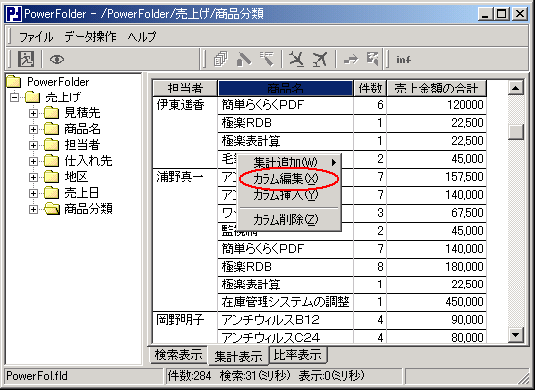Screen dimensions: 535x390
Task: Choose カラム挿入(Y) from the context menu
Action: (x=289, y=195)
